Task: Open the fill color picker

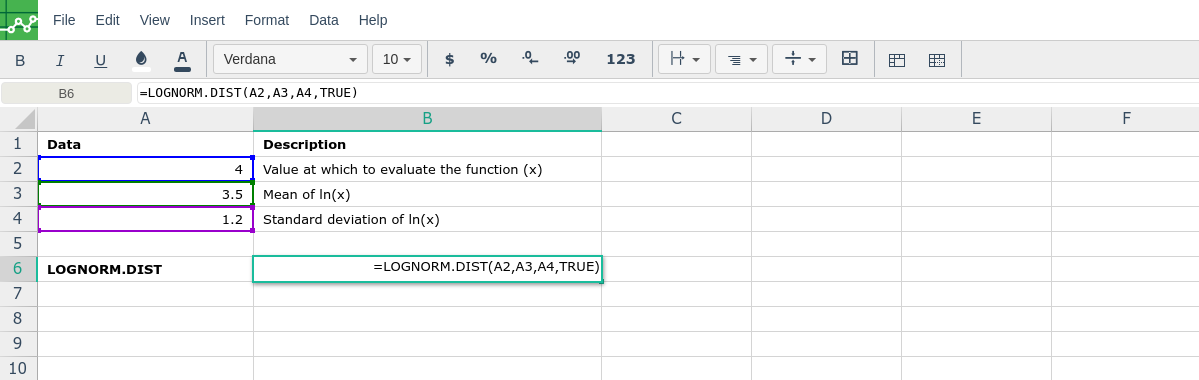Action: coord(141,60)
